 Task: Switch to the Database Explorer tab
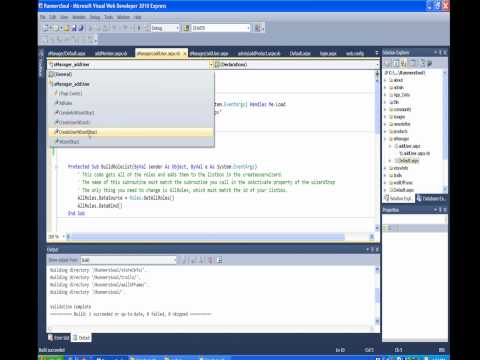point(431,199)
